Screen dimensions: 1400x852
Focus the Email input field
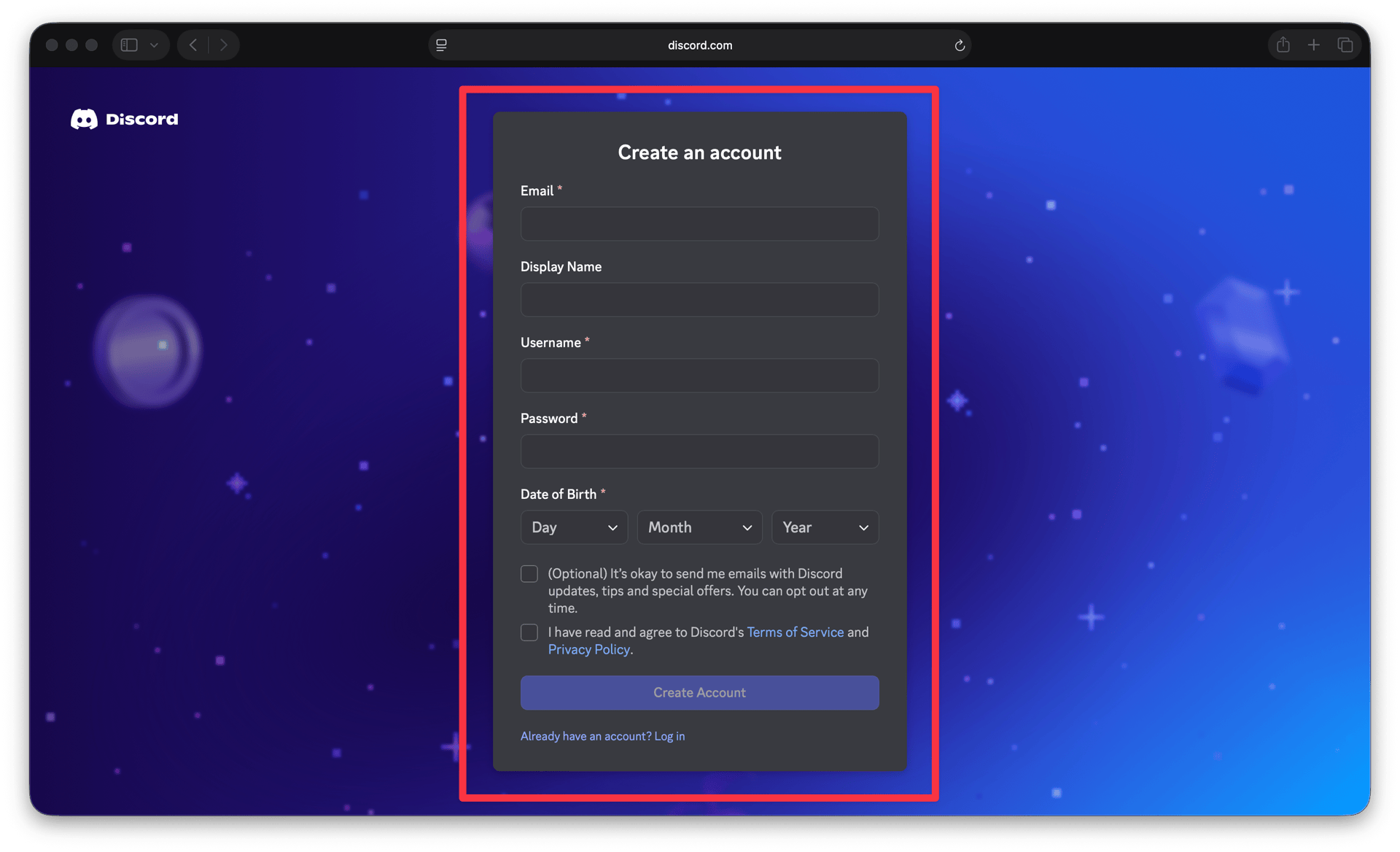click(x=699, y=224)
